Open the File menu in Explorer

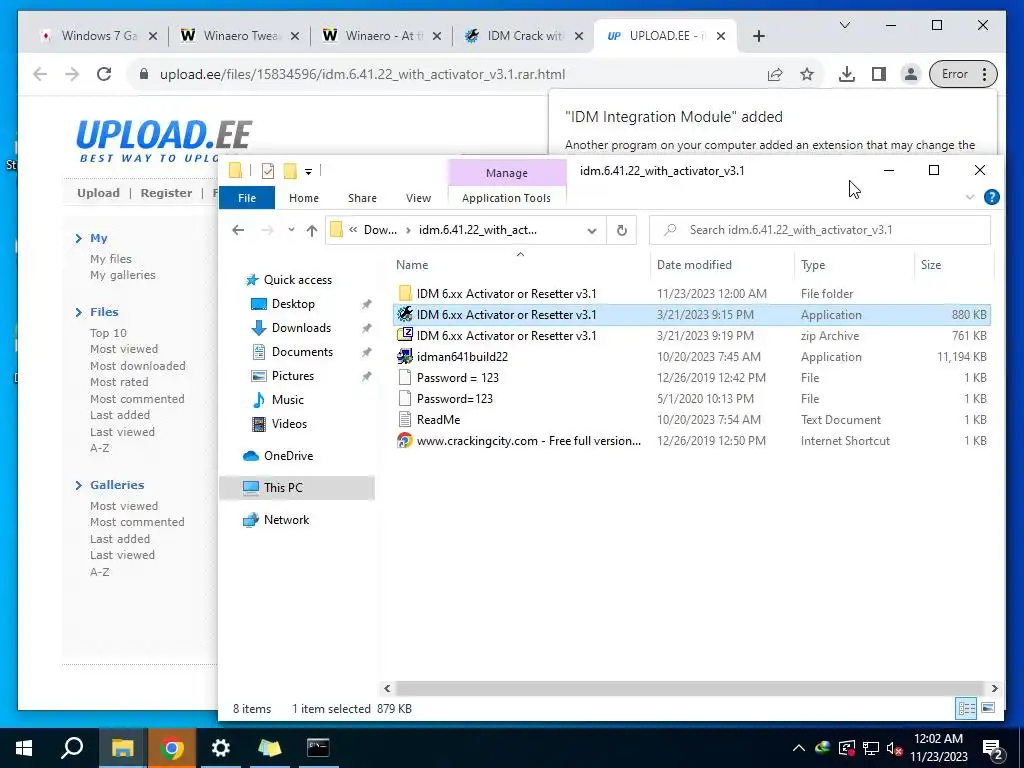tap(247, 198)
